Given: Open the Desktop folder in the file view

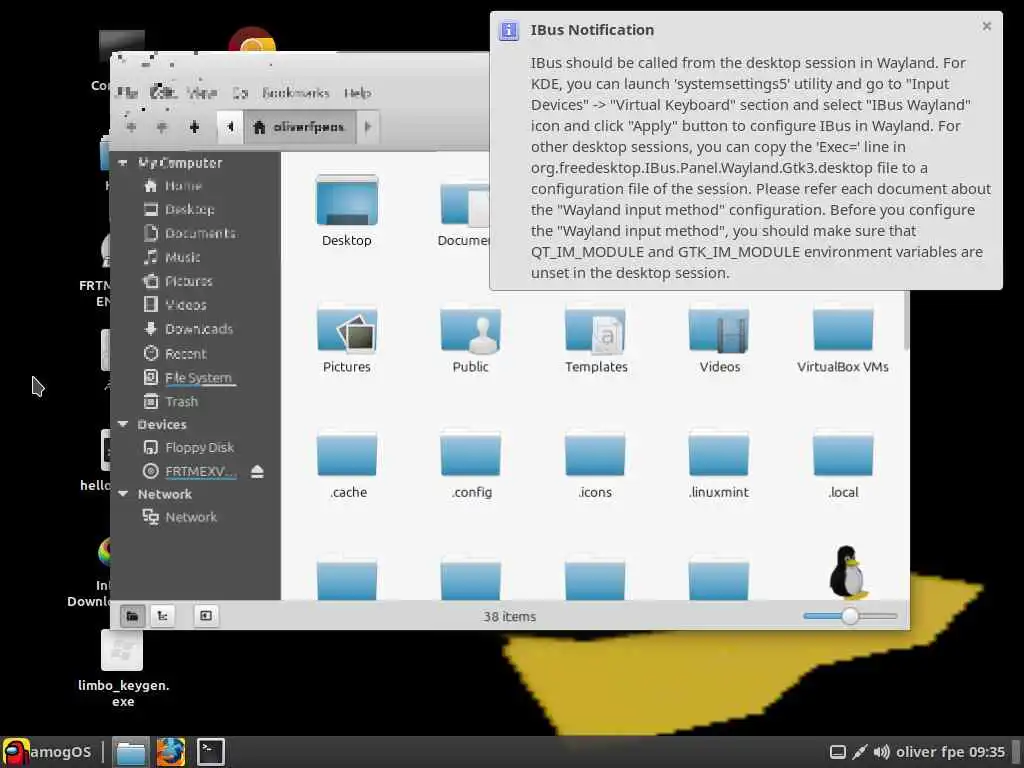Looking at the screenshot, I should tap(346, 202).
